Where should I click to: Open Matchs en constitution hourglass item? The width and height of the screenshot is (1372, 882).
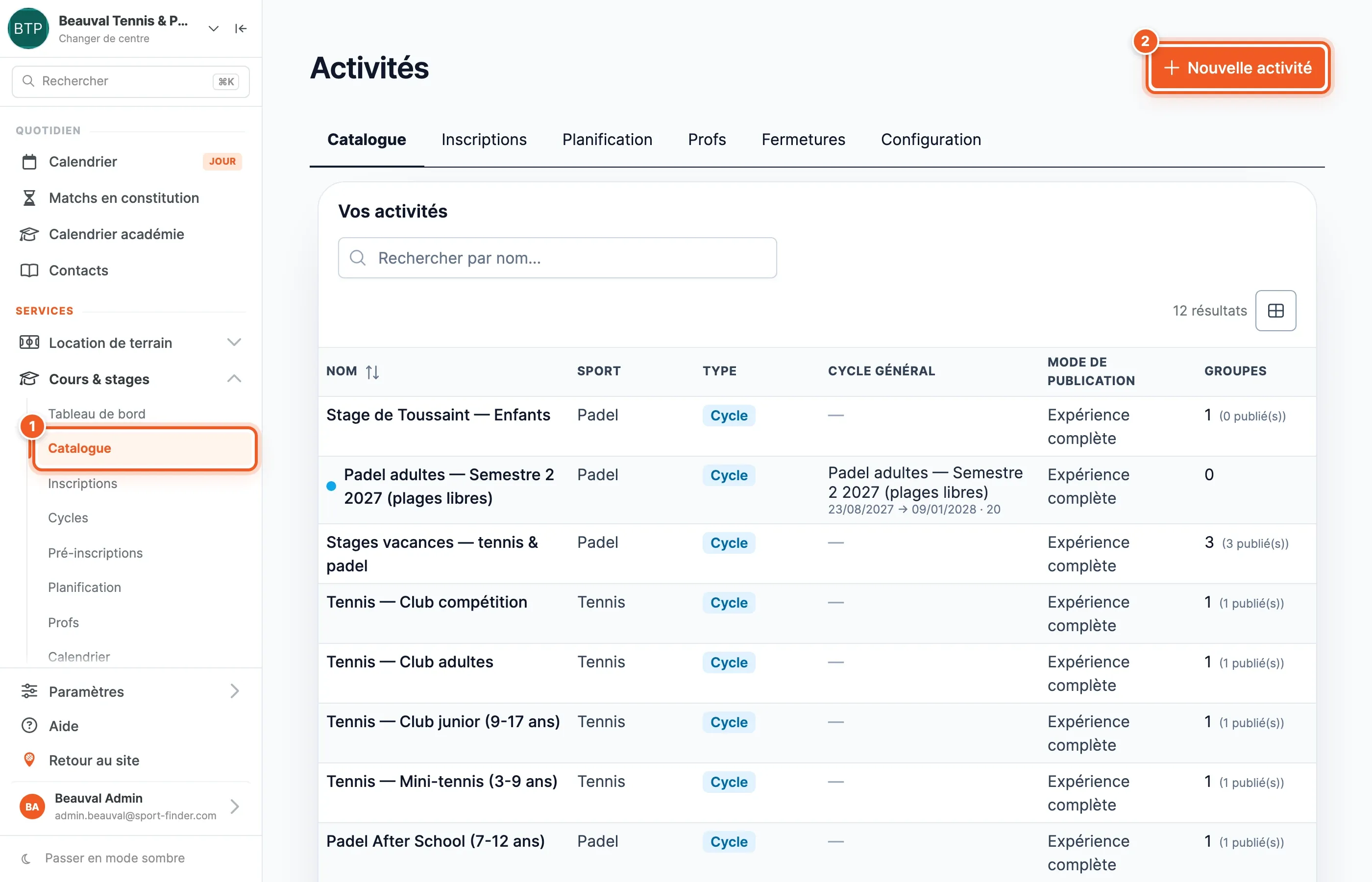point(130,197)
